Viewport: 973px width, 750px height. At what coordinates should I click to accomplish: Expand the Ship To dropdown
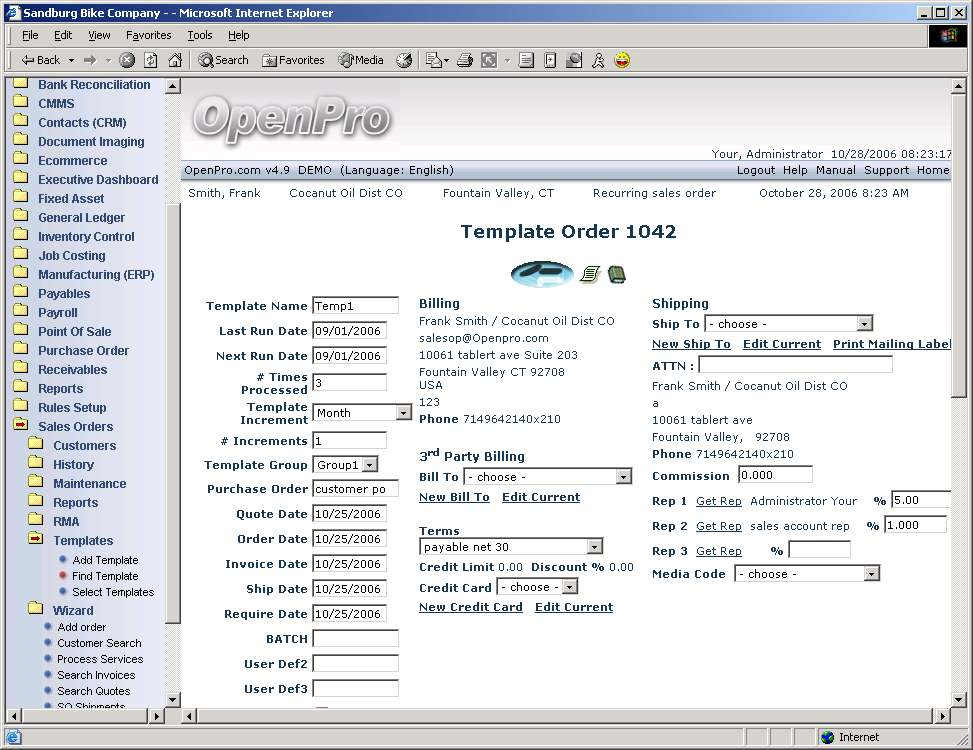864,324
